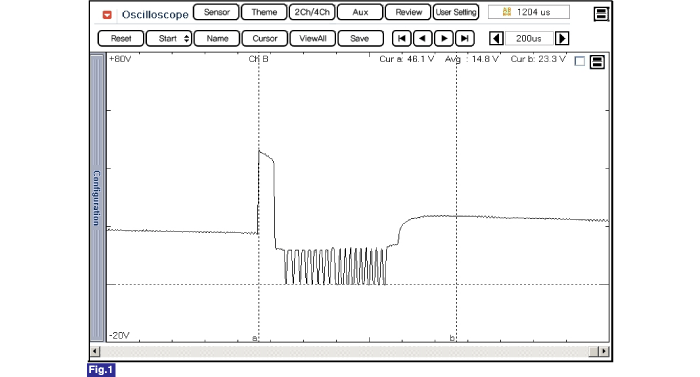Switch the 2Ch/4Ch channel mode

[x=312, y=12]
